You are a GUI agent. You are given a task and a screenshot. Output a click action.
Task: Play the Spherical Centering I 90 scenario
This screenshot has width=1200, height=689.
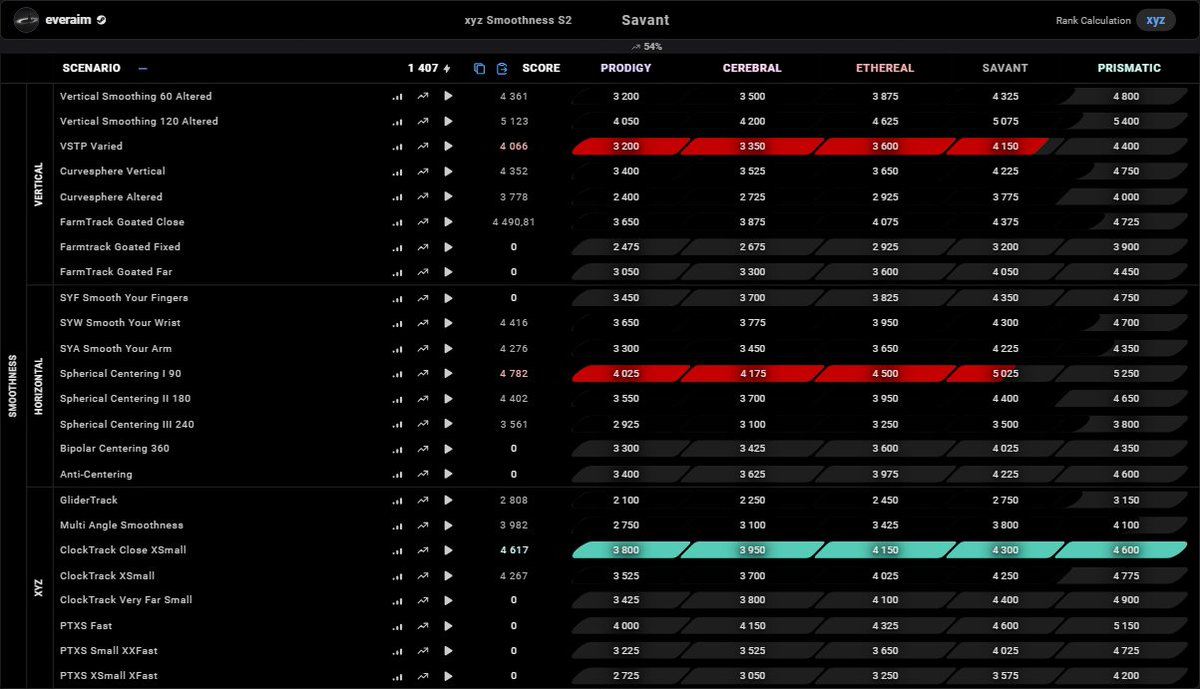(x=448, y=373)
